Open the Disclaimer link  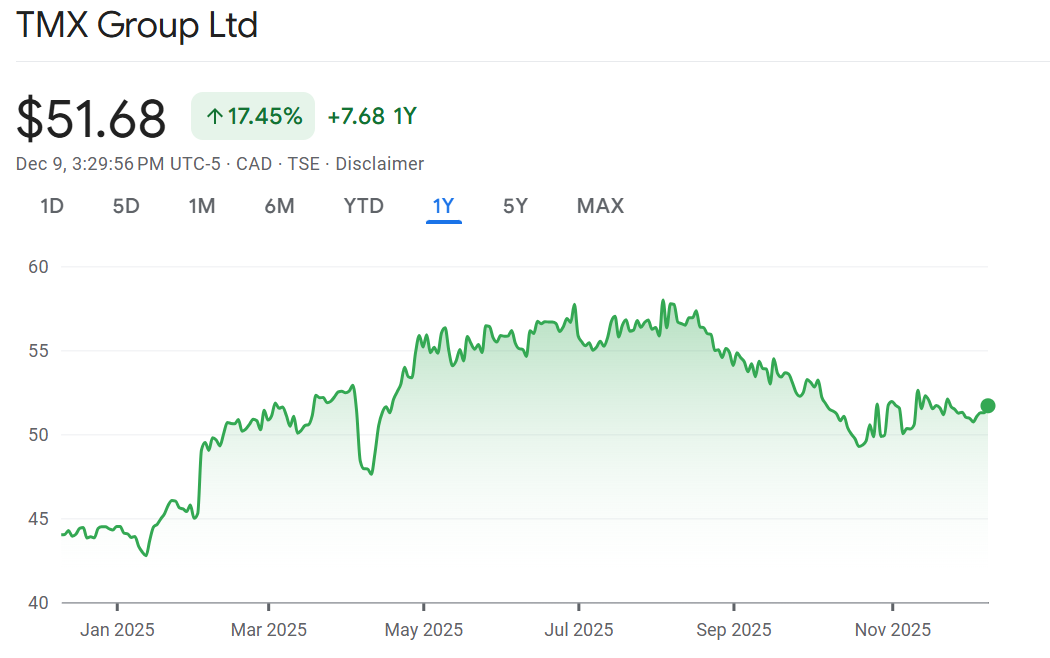tap(379, 164)
